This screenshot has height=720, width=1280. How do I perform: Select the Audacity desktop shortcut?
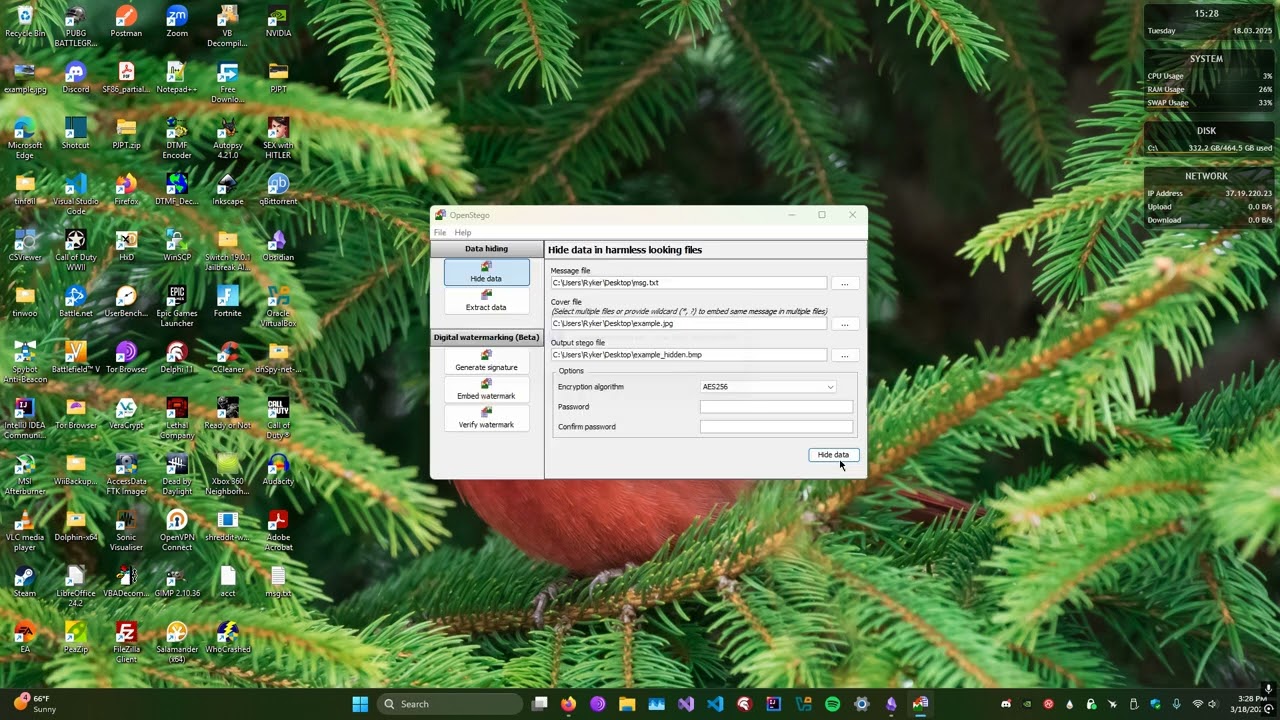tap(278, 470)
